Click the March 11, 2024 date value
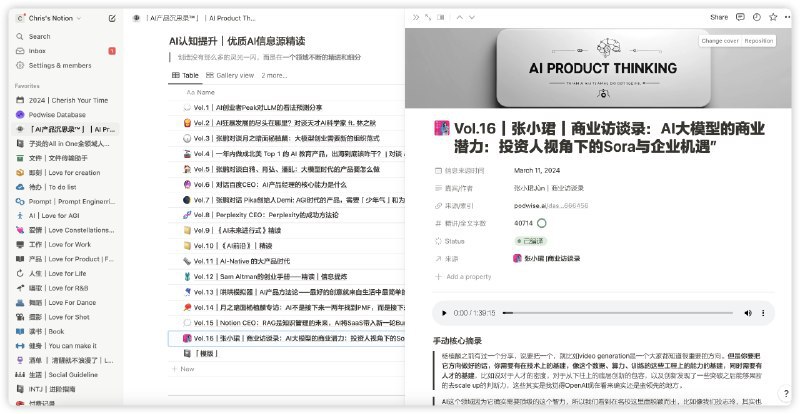The height and width of the screenshot is (414, 800). pos(537,171)
